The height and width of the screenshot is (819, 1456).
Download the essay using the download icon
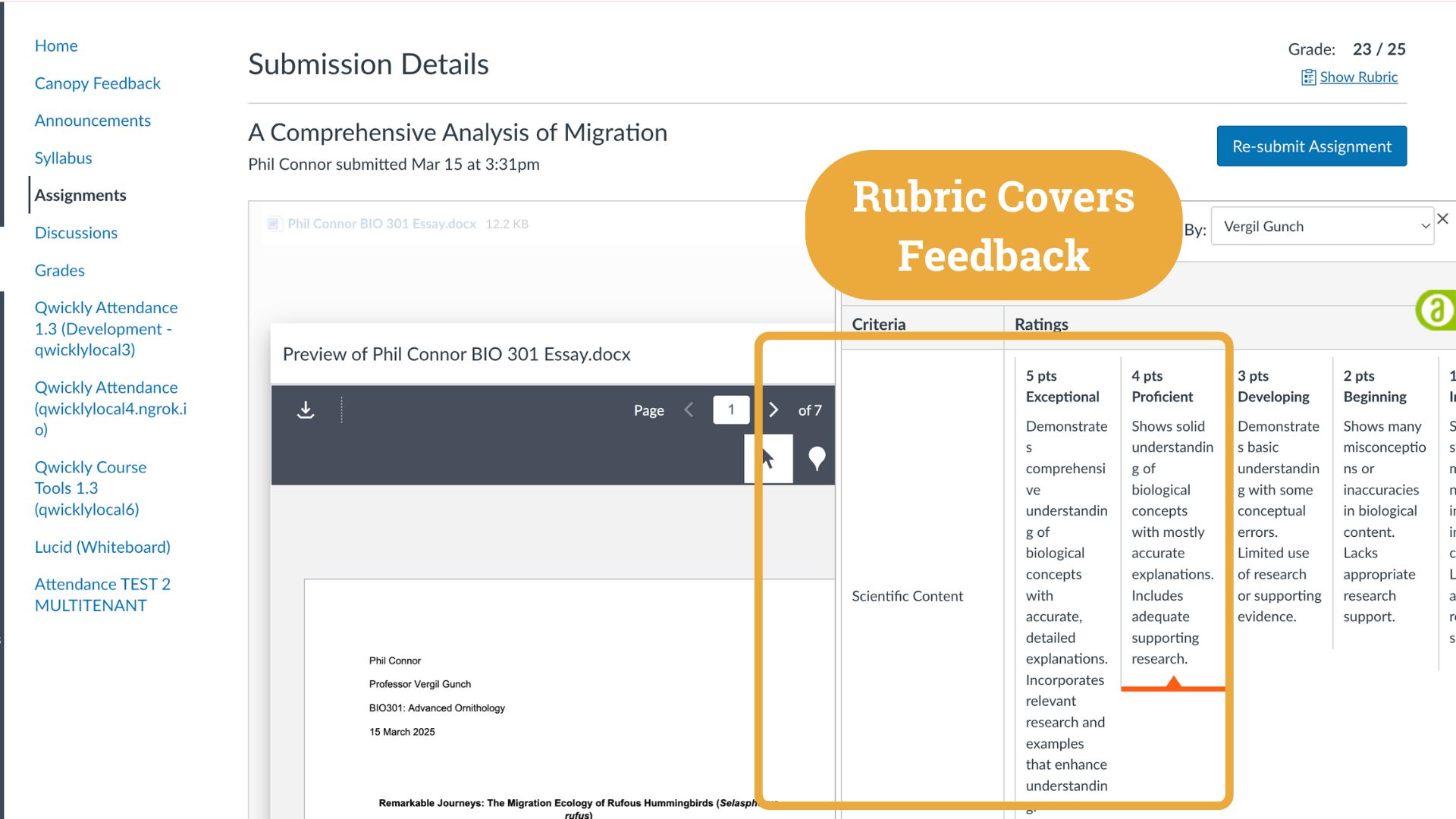coord(306,410)
